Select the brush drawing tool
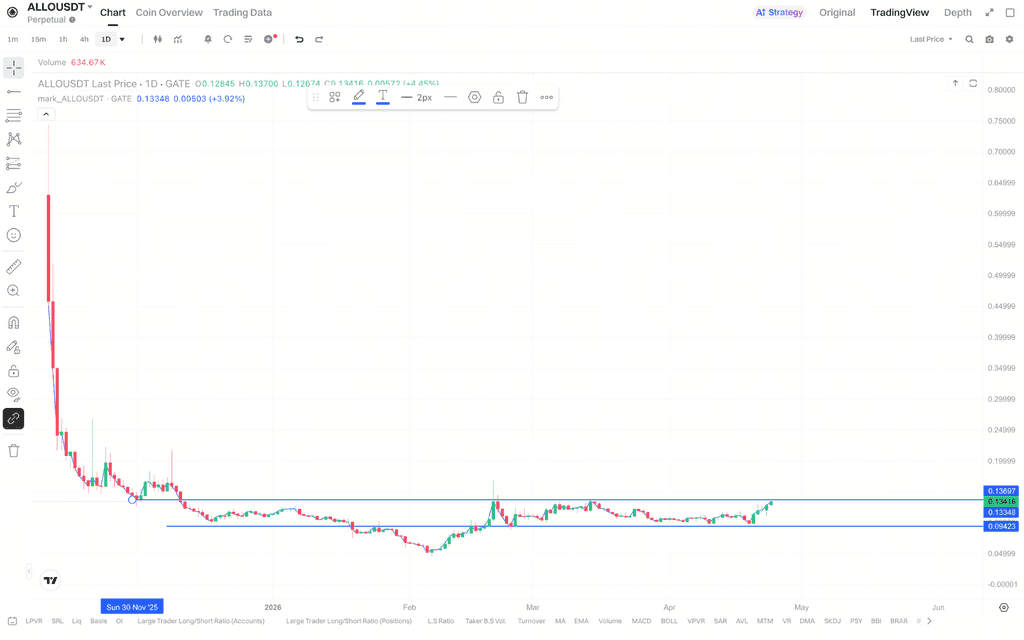The width and height of the screenshot is (1024, 640). pos(13,187)
